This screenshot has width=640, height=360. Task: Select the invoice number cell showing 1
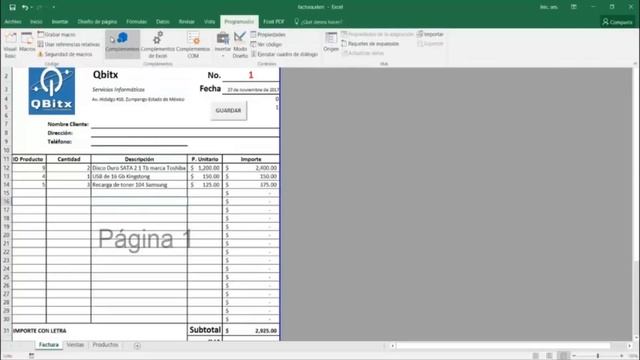[251, 75]
